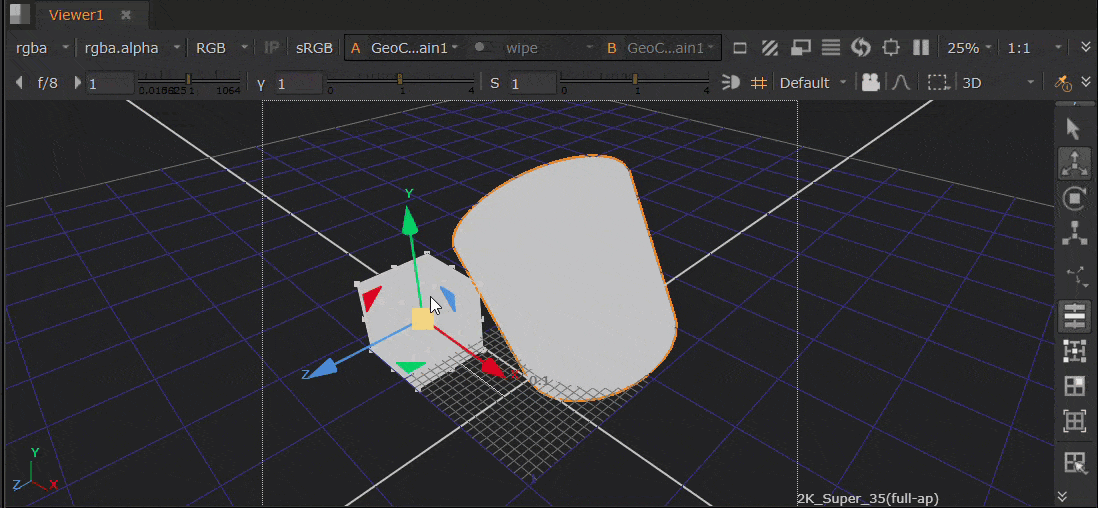Expand the 25% zoom level dropdown
The image size is (1098, 508).
point(969,47)
